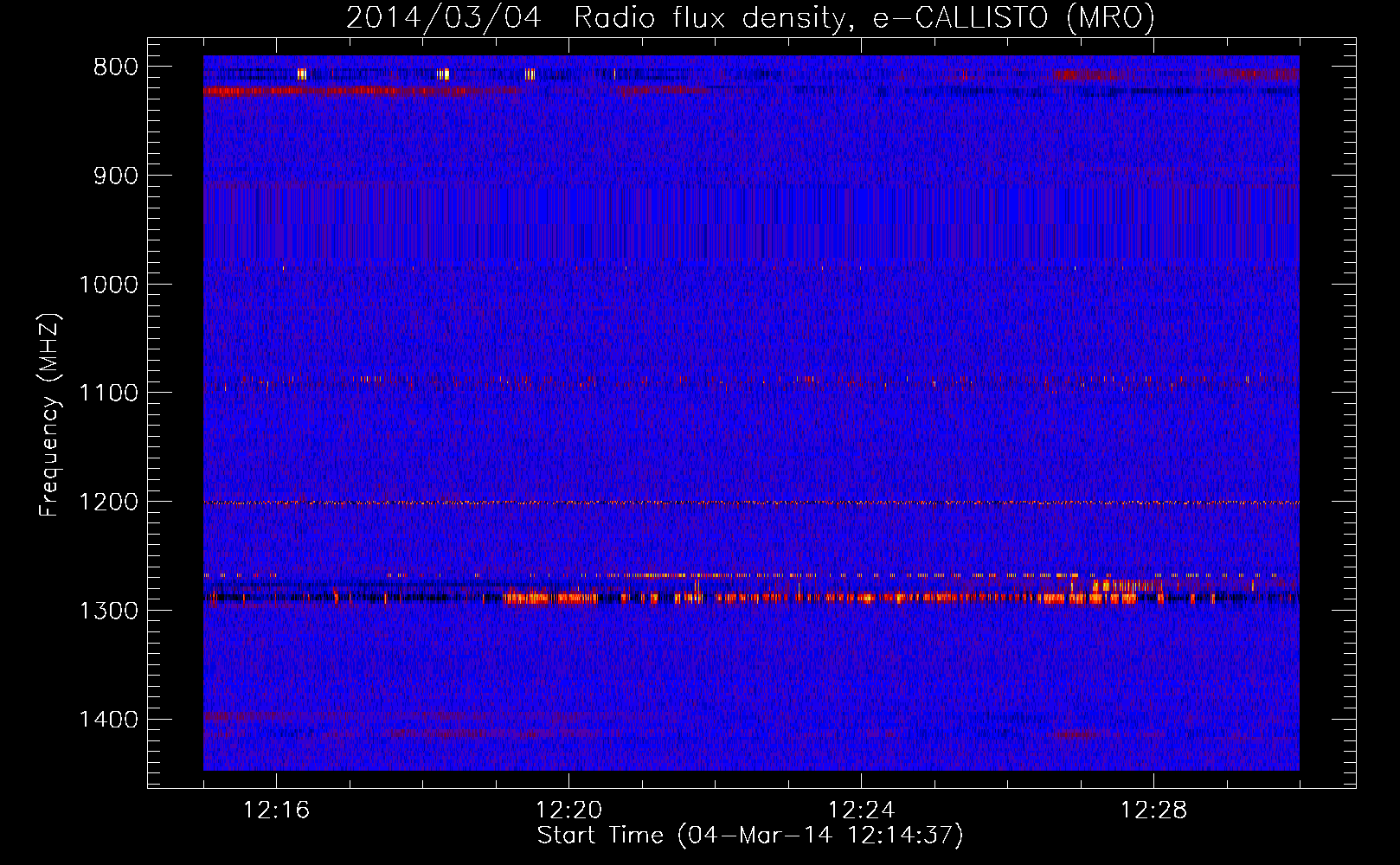1400x865 pixels.
Task: Click the 'Start Time (04-Mar-14 12:14:37)' label
Action: [x=750, y=836]
